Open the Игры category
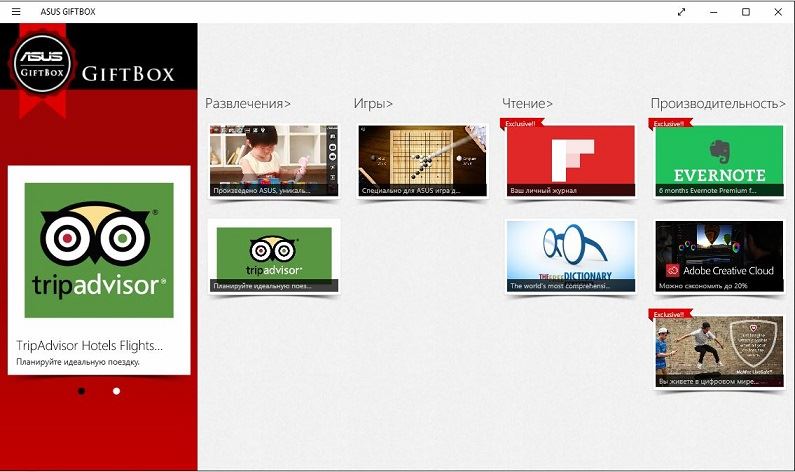The image size is (795, 472). 373,103
